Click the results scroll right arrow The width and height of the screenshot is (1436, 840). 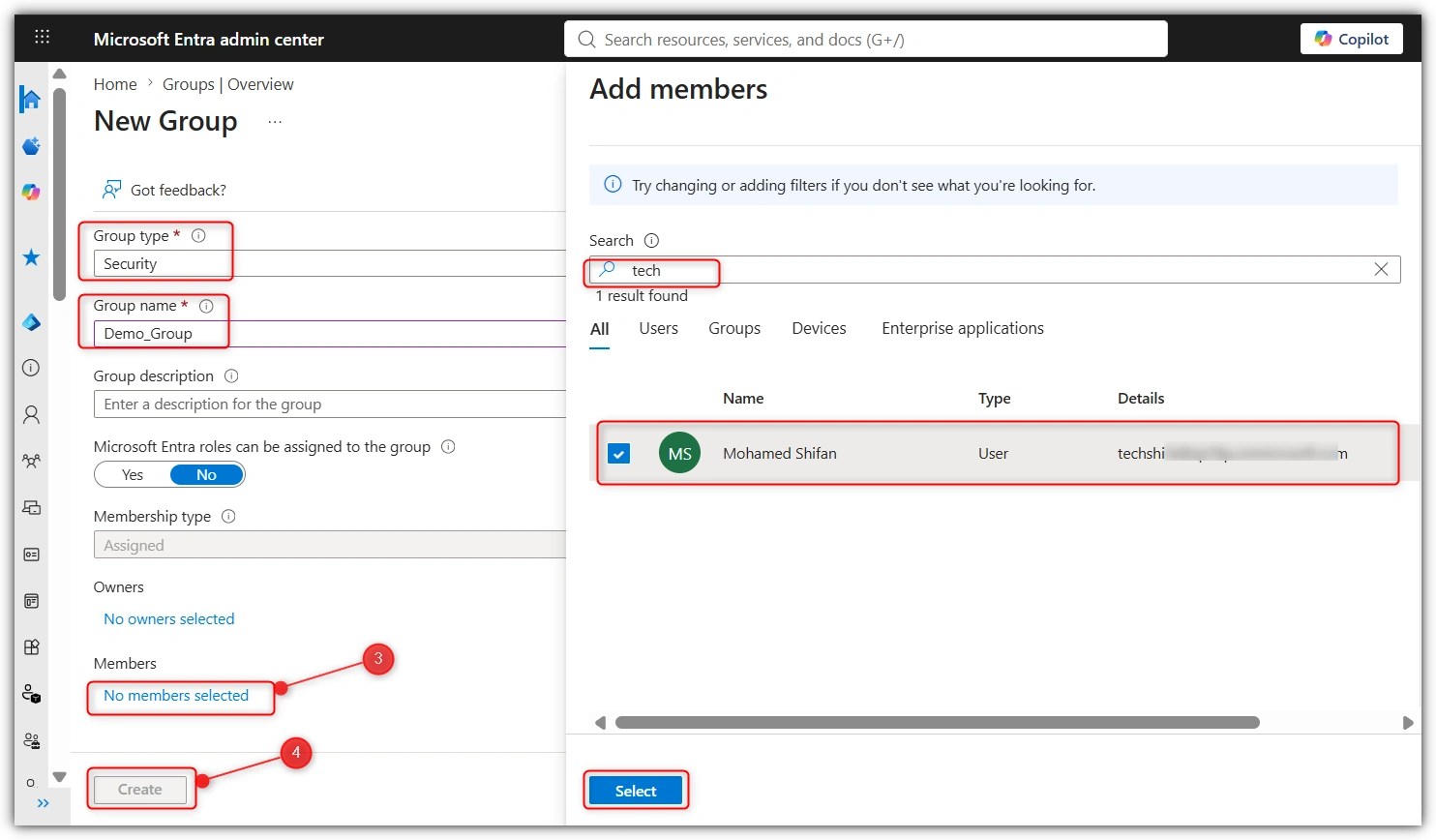[x=1408, y=723]
